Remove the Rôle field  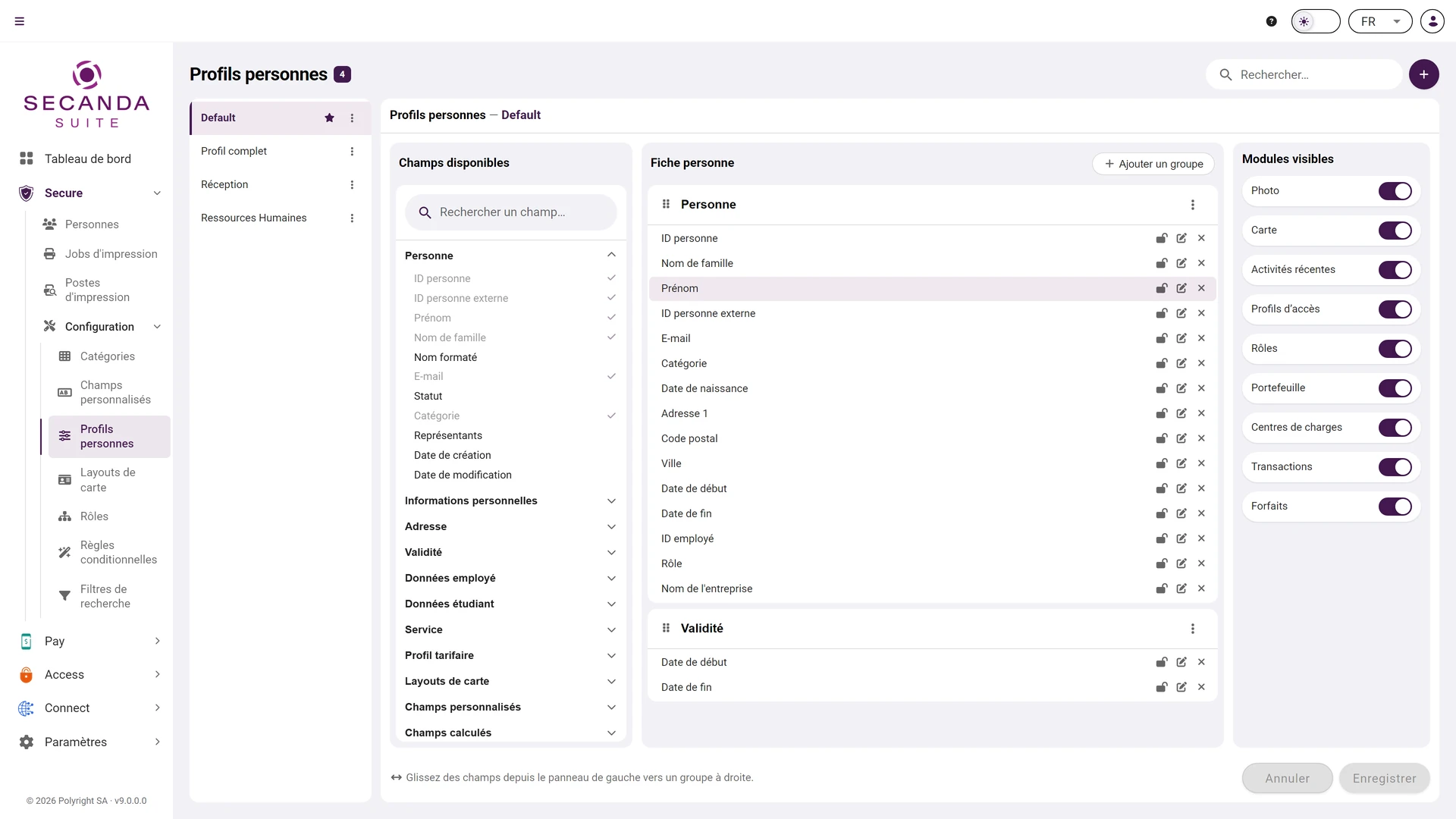(1201, 563)
